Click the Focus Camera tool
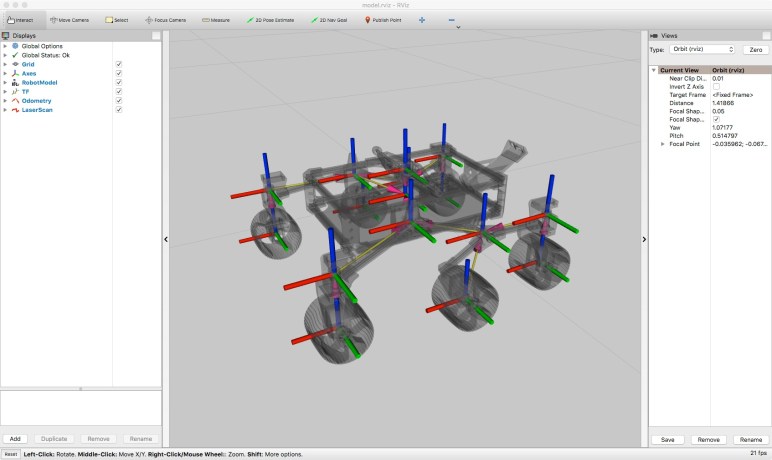 165,19
